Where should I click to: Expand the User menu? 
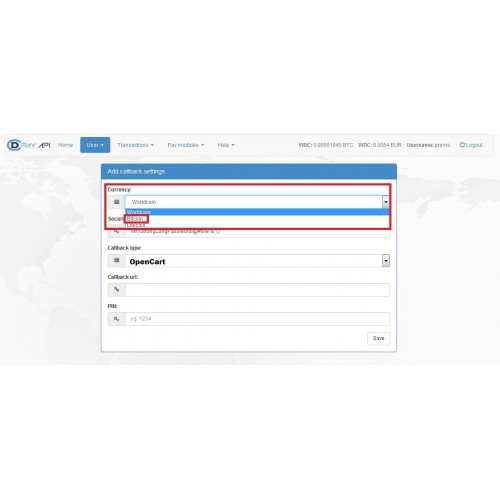[x=95, y=145]
